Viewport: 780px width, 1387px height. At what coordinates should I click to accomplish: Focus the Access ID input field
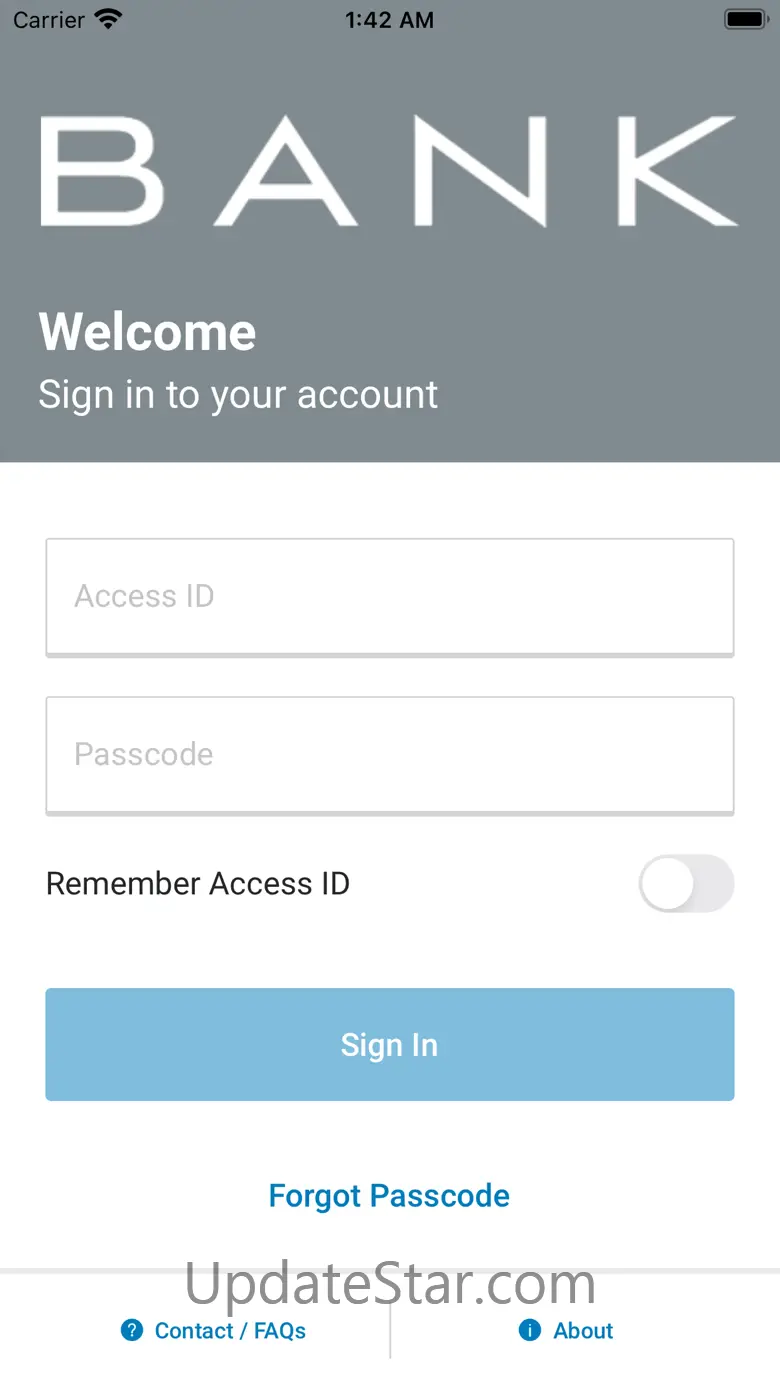coord(390,596)
